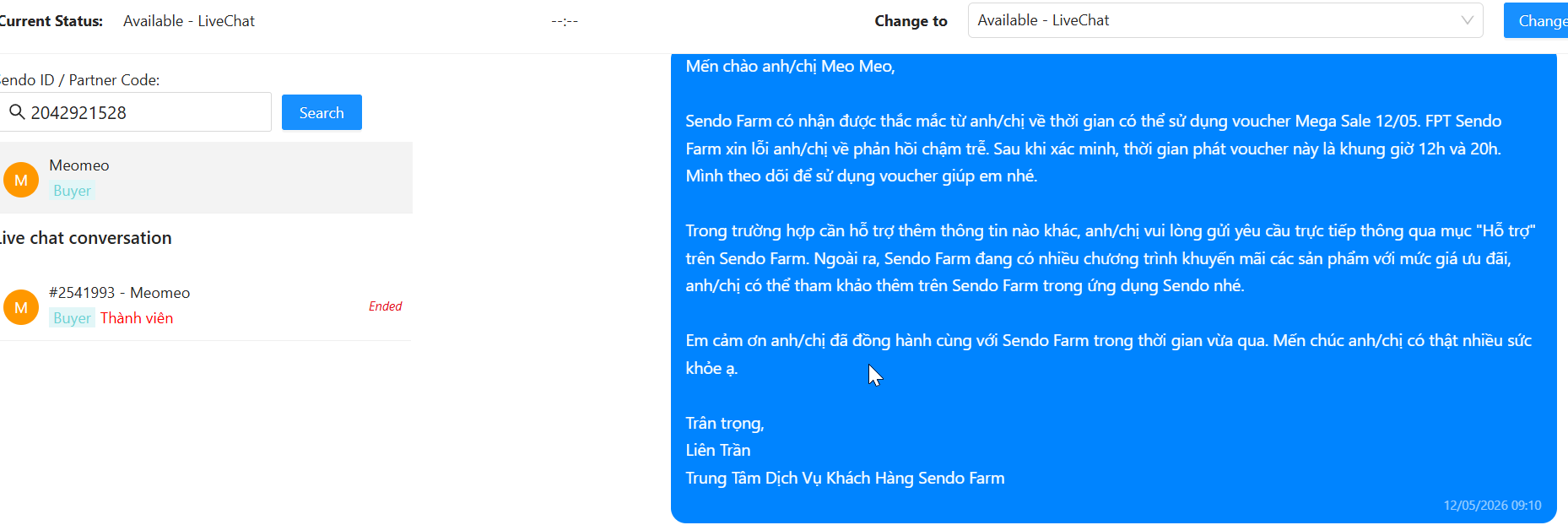
Task: Click the blue Change button
Action: pos(1536,20)
